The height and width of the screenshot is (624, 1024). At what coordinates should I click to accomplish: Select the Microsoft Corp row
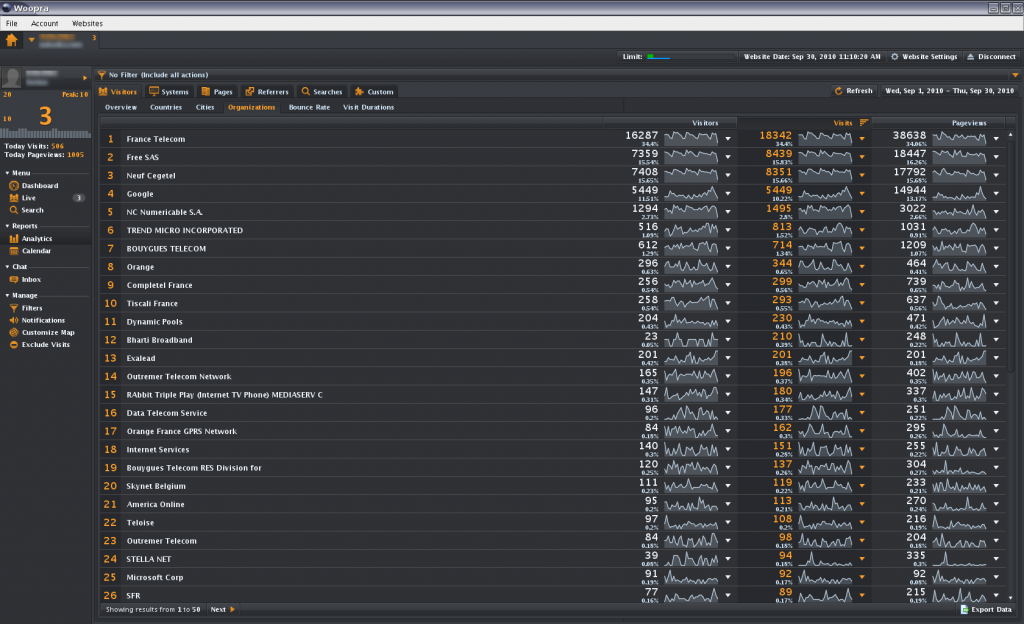554,578
